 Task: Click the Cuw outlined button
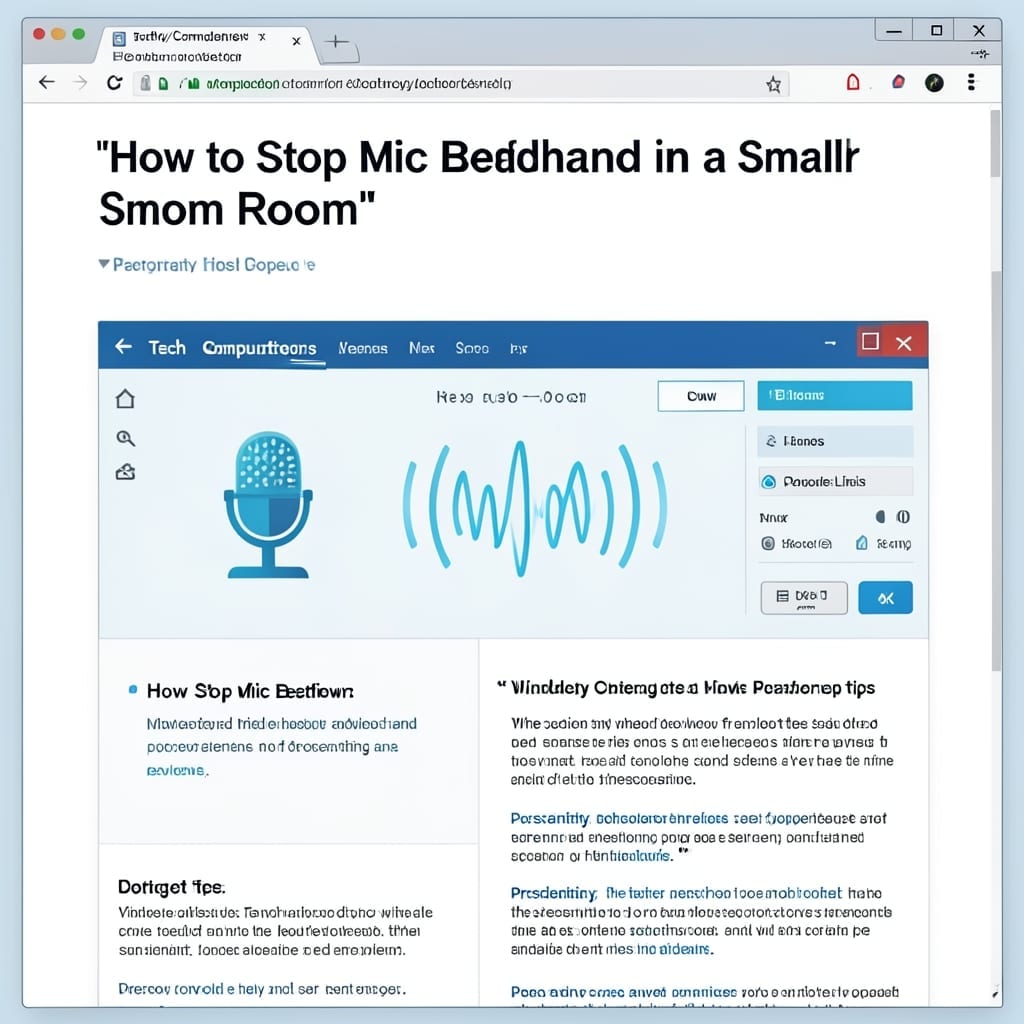701,396
